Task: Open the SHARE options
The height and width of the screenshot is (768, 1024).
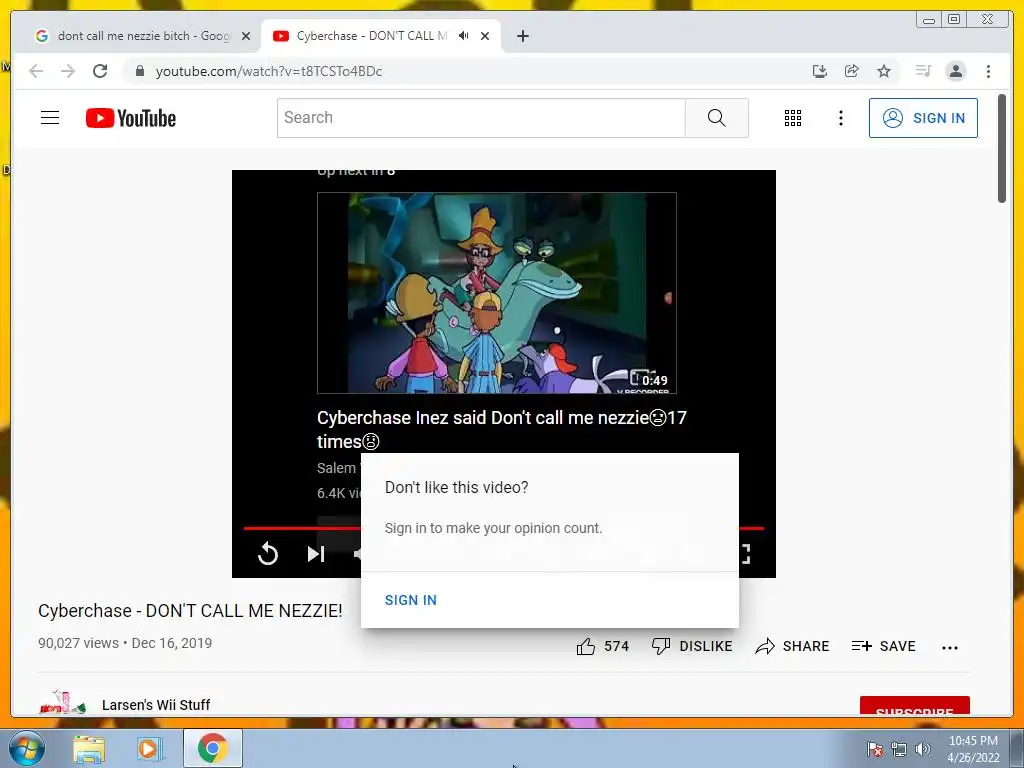Action: [792, 647]
